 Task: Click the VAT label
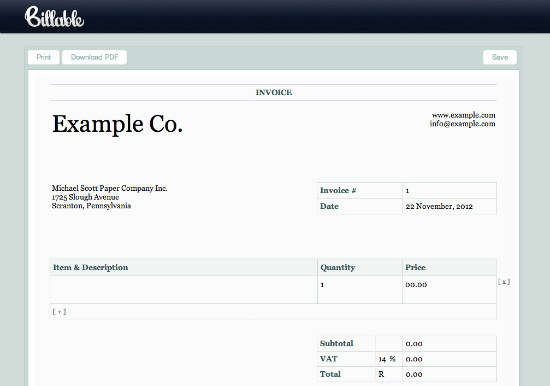(x=329, y=359)
